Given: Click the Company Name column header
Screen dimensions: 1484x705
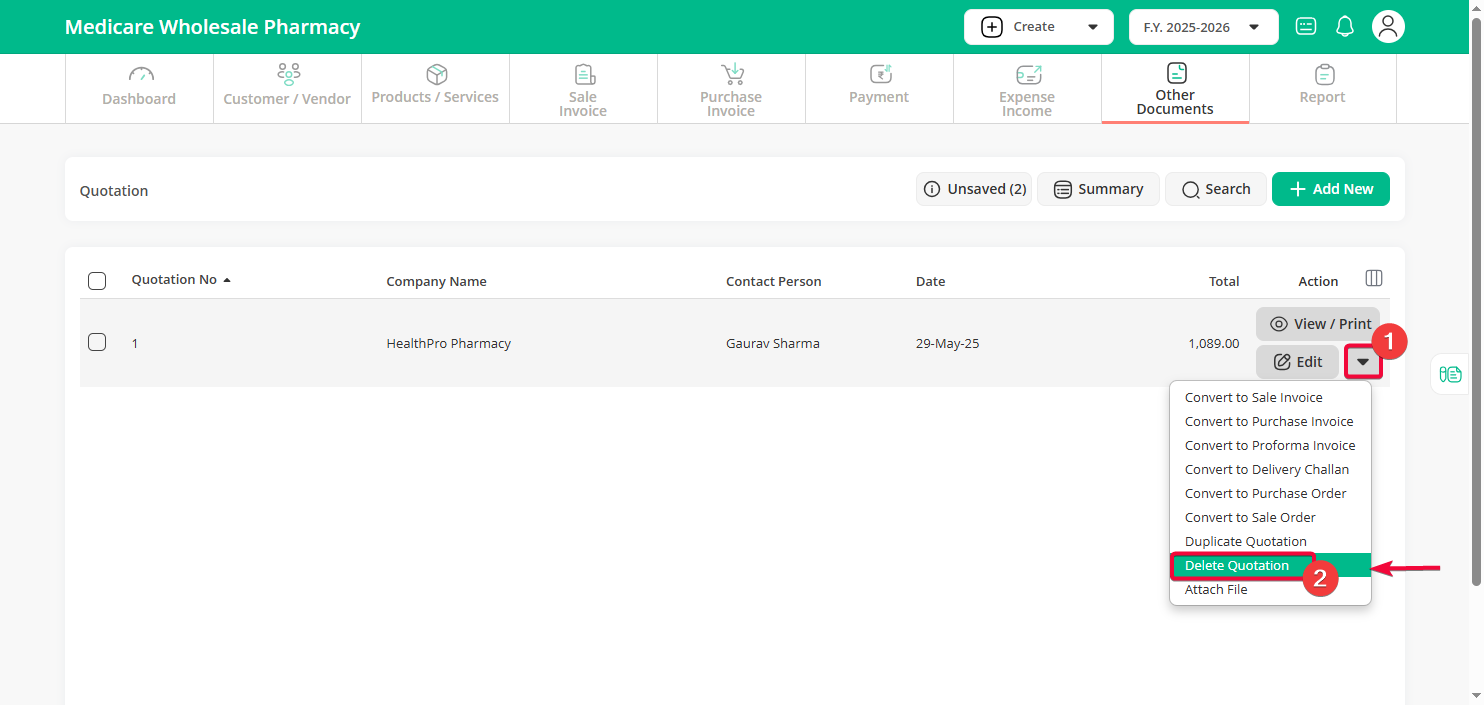Looking at the screenshot, I should coord(437,281).
